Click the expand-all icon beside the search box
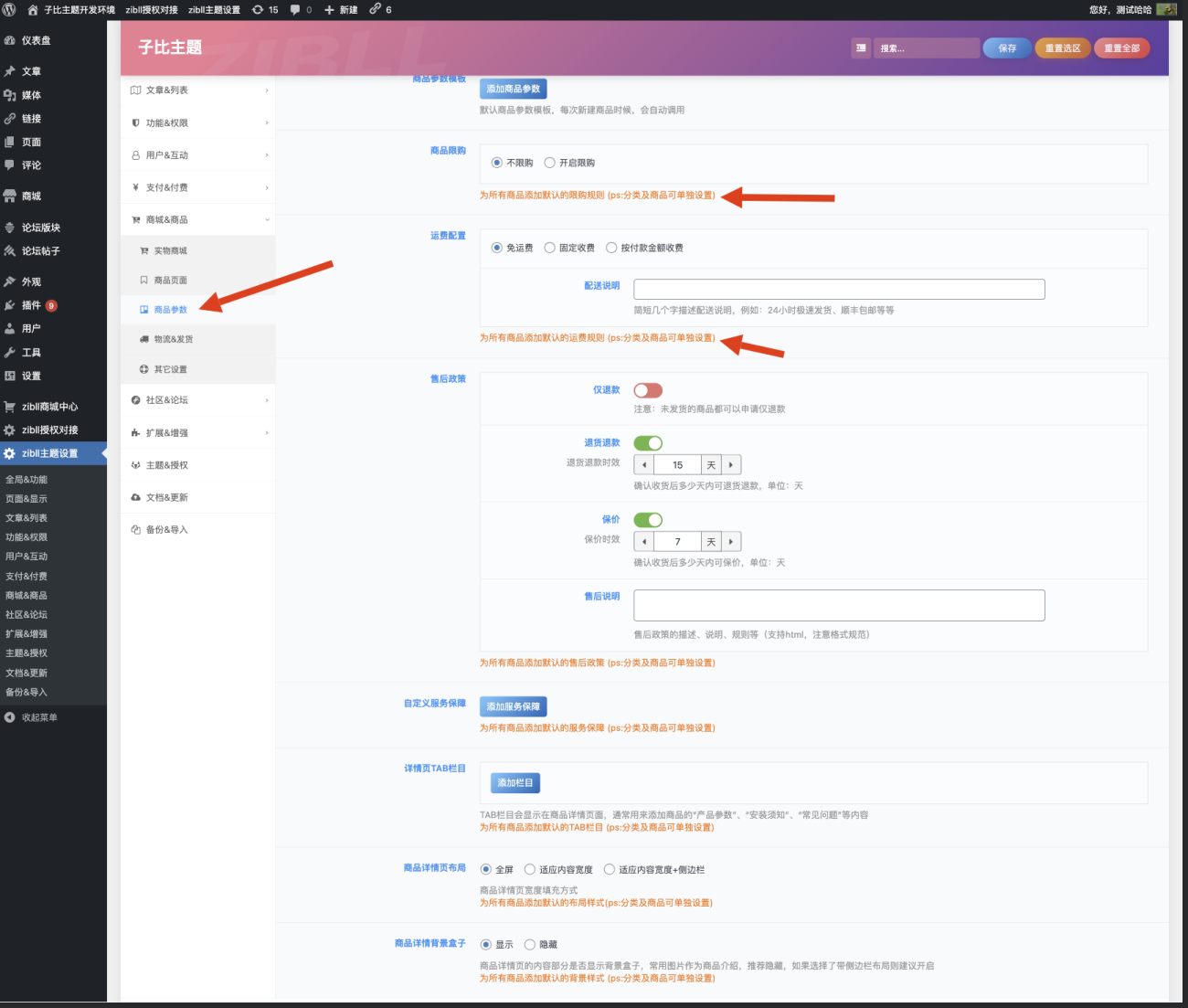Image resolution: width=1188 pixels, height=1008 pixels. [861, 48]
